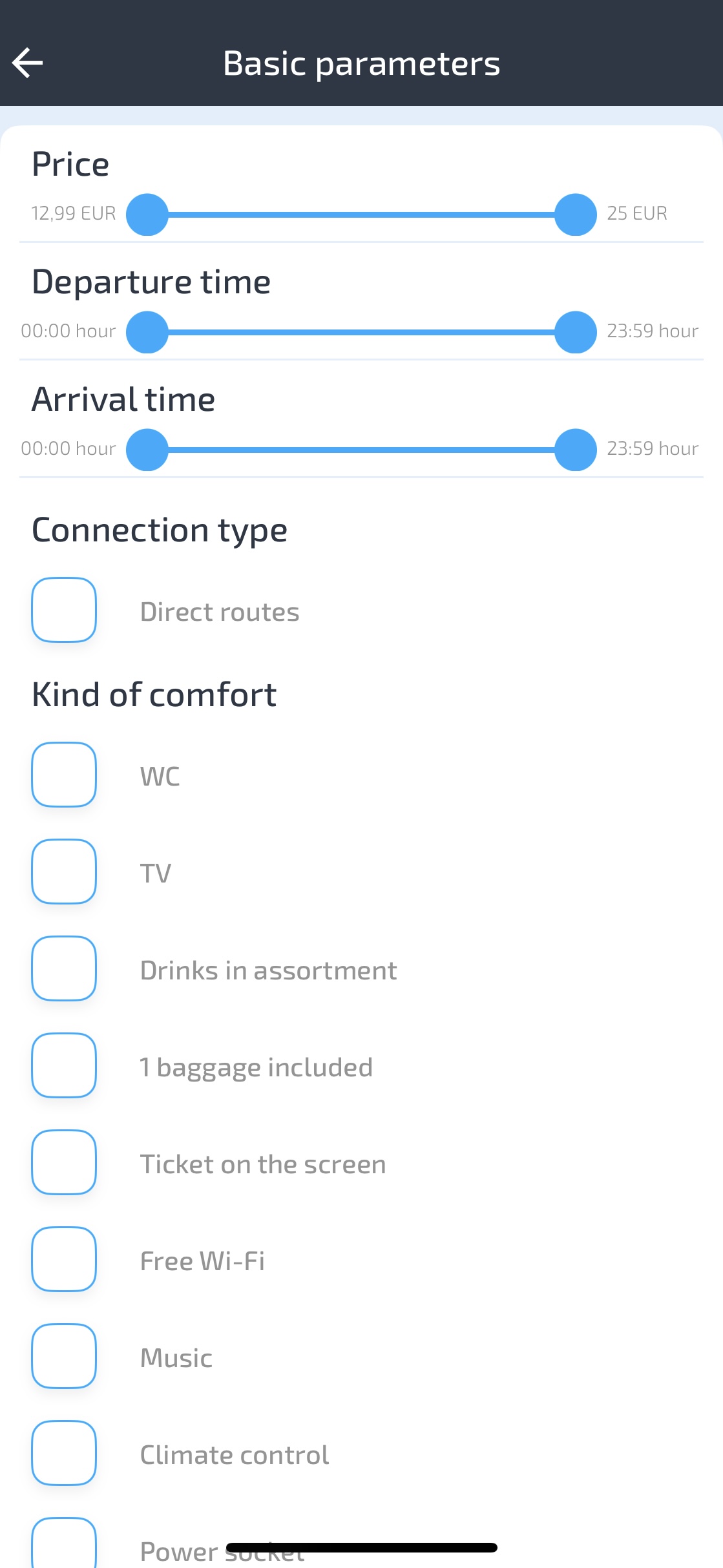Turn on the Music checkbox
Image resolution: width=723 pixels, height=1568 pixels.
click(64, 1356)
